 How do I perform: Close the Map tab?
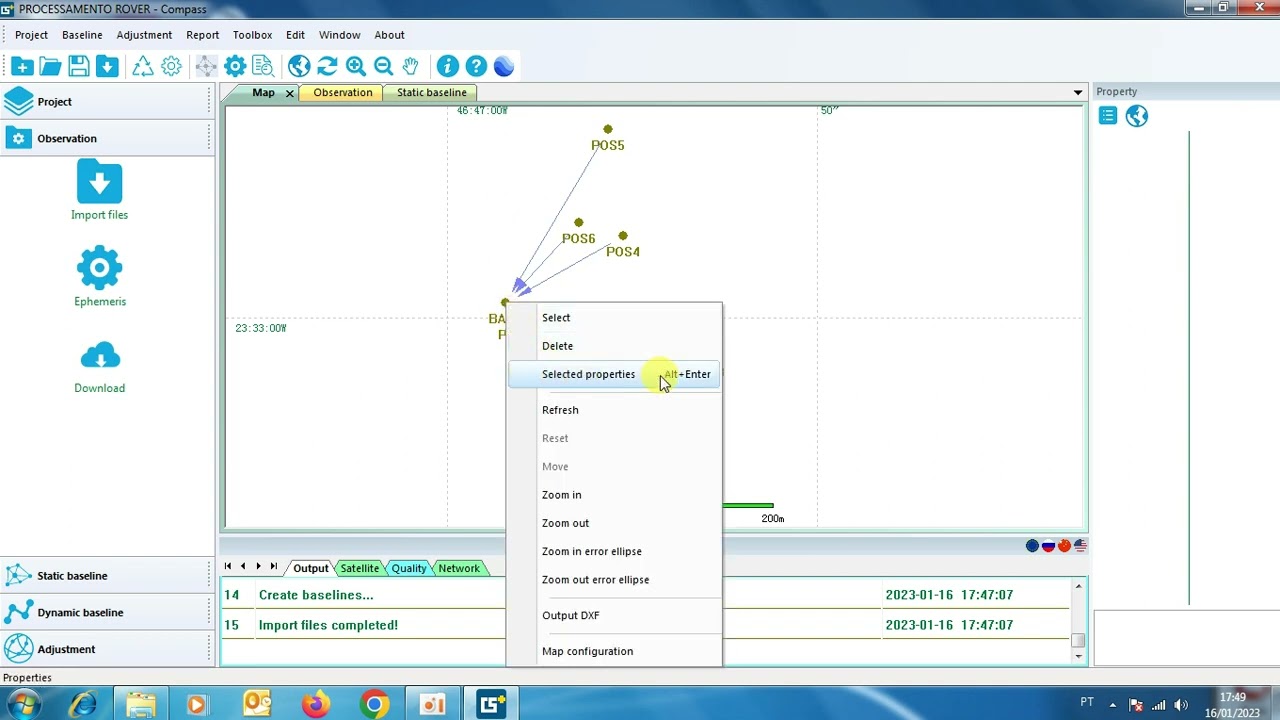(289, 93)
